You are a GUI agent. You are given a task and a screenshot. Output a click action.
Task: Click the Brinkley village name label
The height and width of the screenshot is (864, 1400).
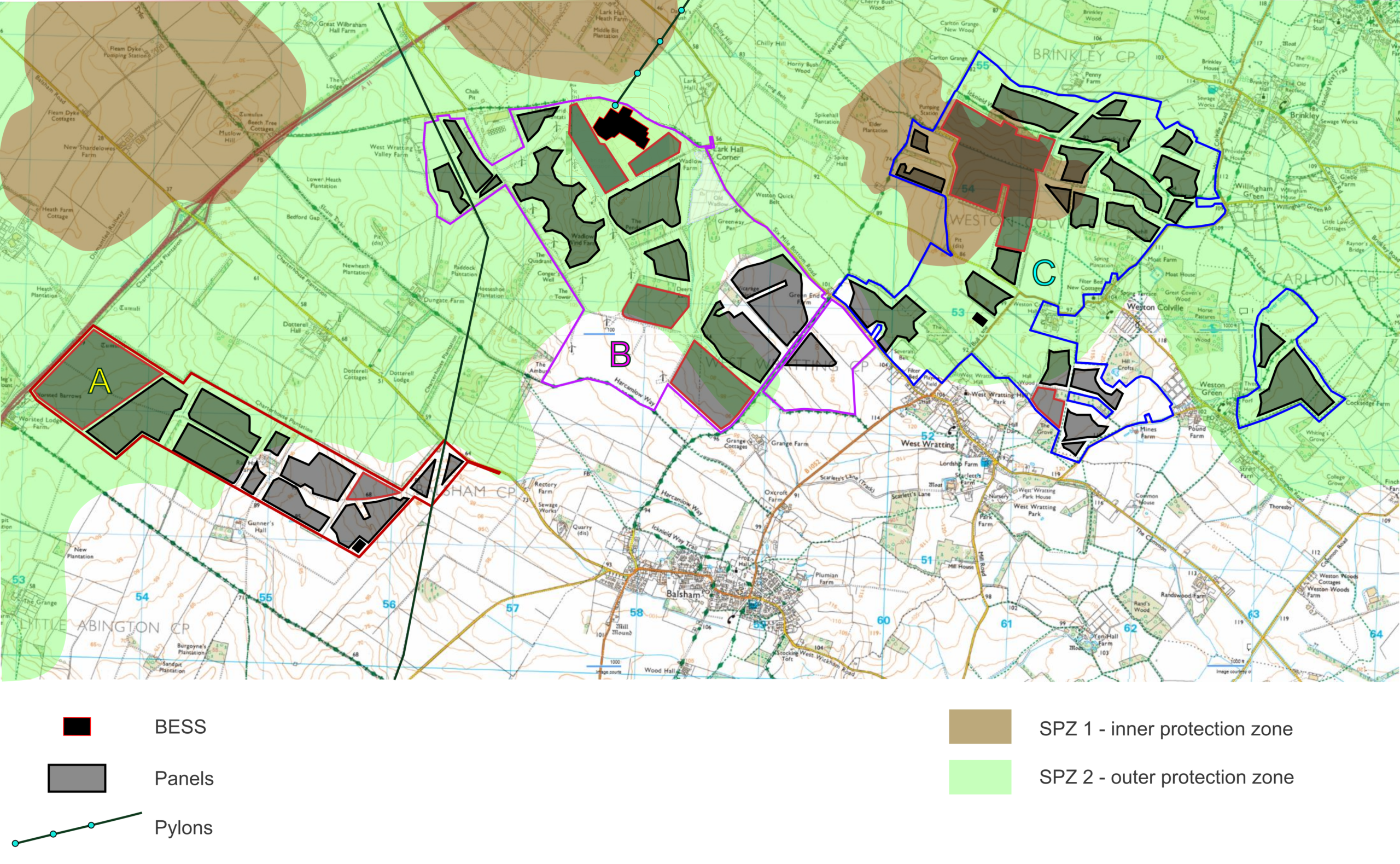(1304, 115)
